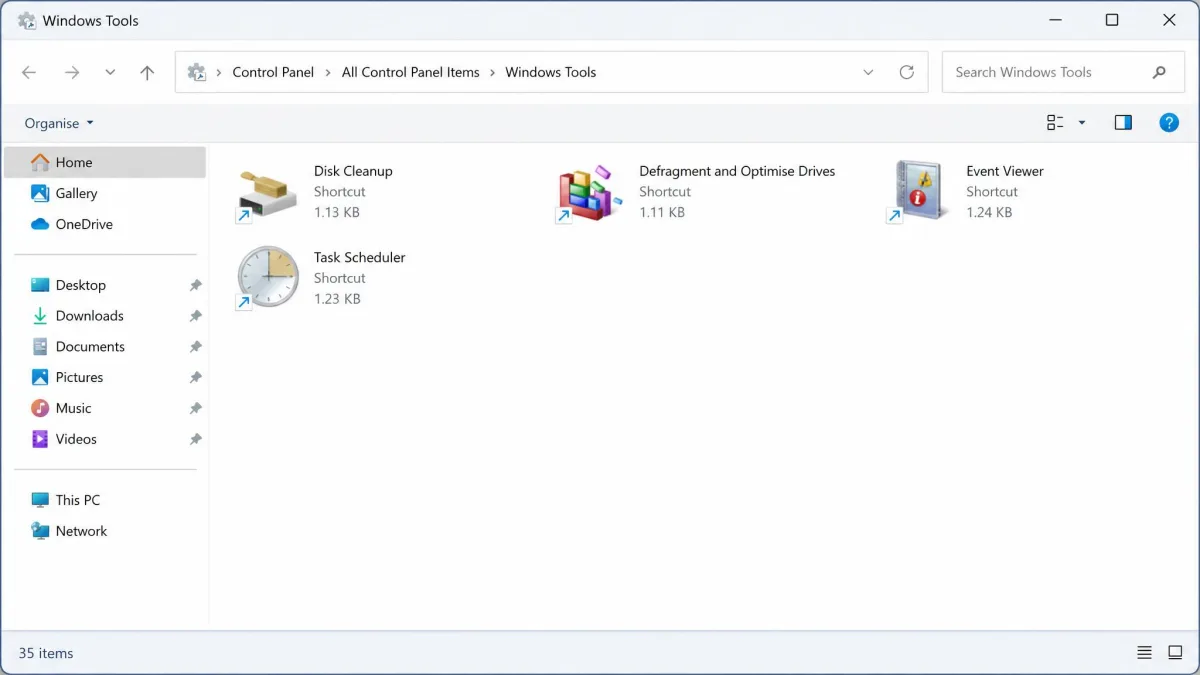This screenshot has width=1200, height=675.
Task: Click the OneDrive cloud icon
Action: coord(40,224)
